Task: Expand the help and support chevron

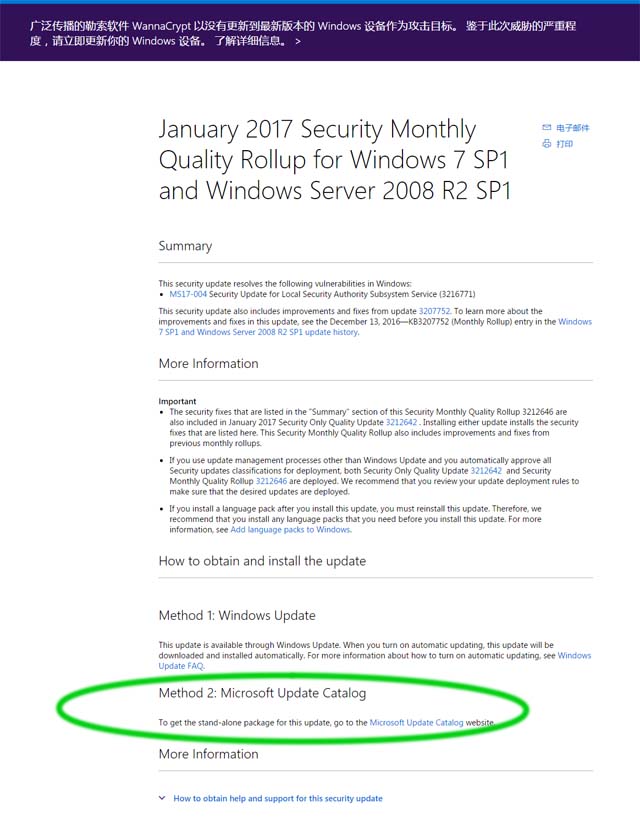Action: pyautogui.click(x=162, y=798)
